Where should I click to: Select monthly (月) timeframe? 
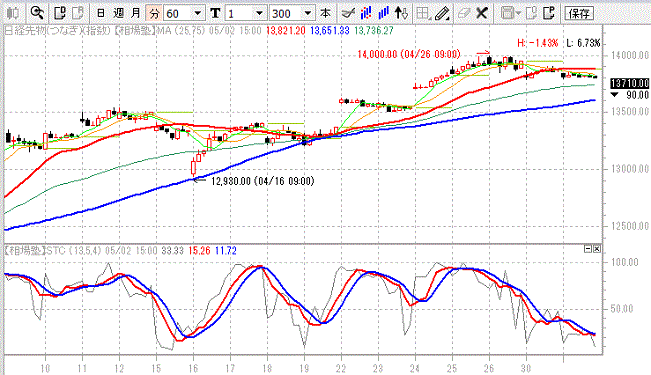coord(136,13)
